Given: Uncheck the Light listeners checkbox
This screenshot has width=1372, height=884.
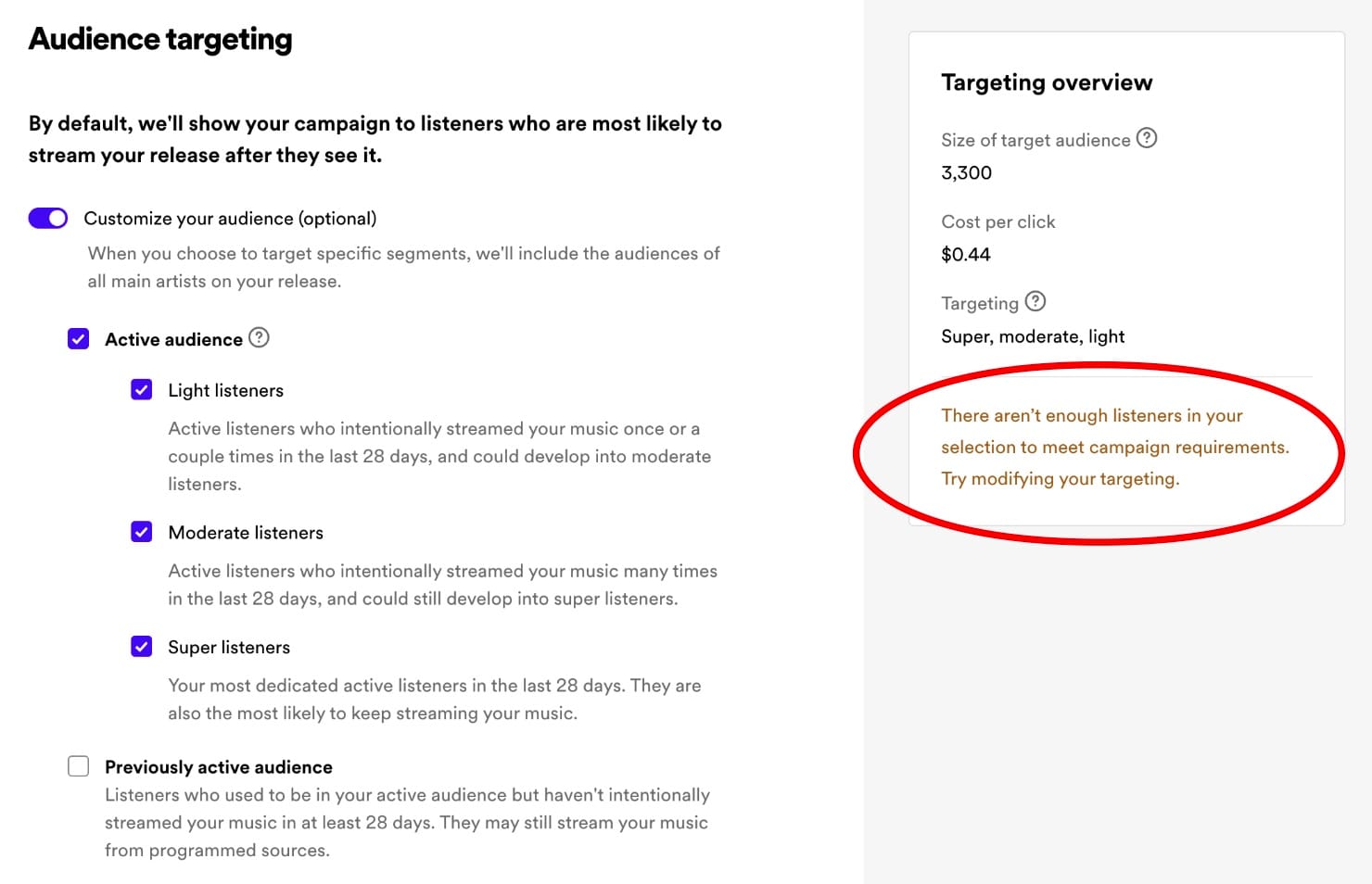Looking at the screenshot, I should 142,390.
